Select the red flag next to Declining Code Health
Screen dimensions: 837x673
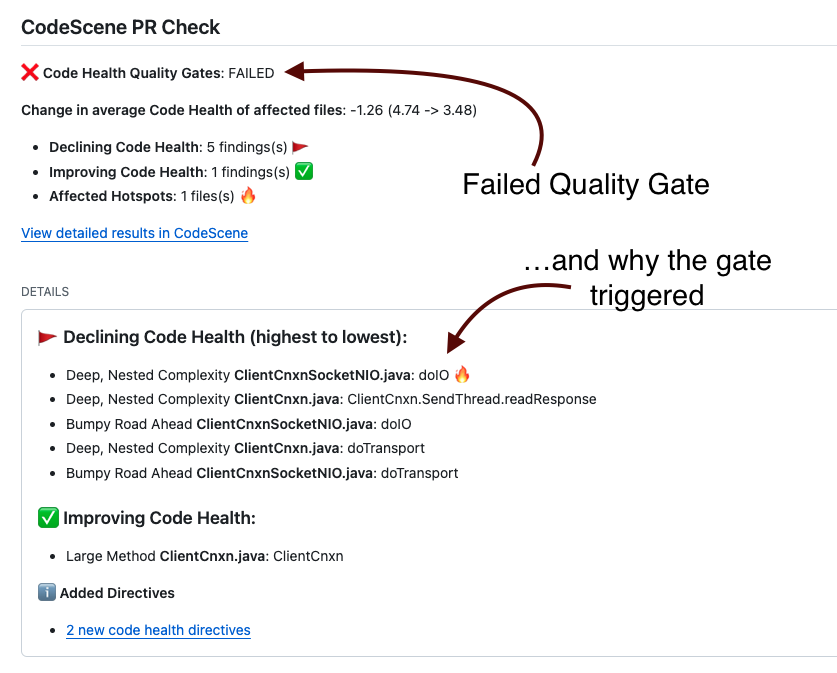pos(302,146)
